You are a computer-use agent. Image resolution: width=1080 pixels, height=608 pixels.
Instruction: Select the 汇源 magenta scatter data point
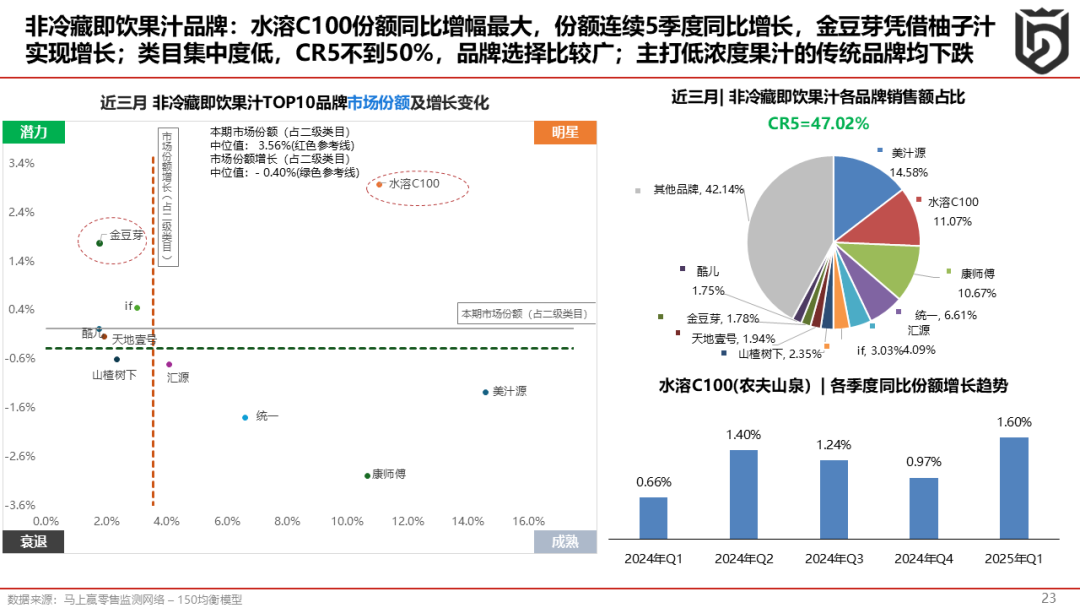(169, 364)
